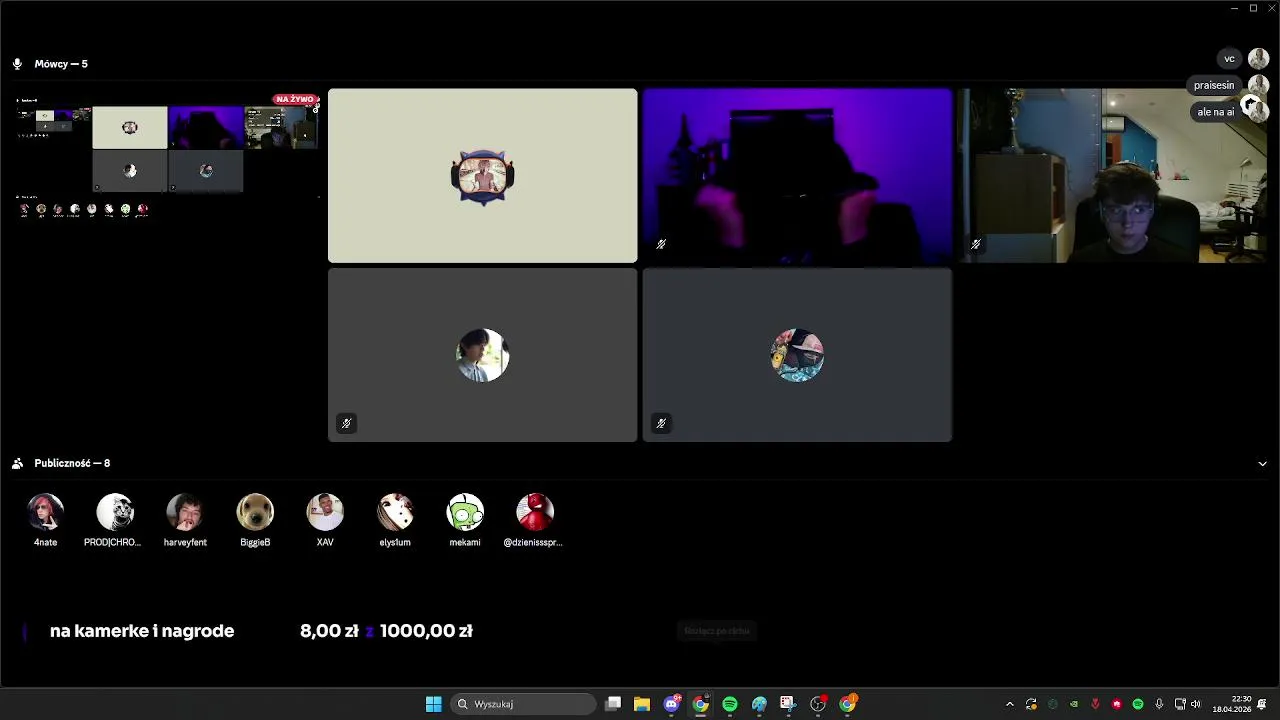The width and height of the screenshot is (1280, 720).
Task: Click the BiggieB username label
Action: pos(255,542)
